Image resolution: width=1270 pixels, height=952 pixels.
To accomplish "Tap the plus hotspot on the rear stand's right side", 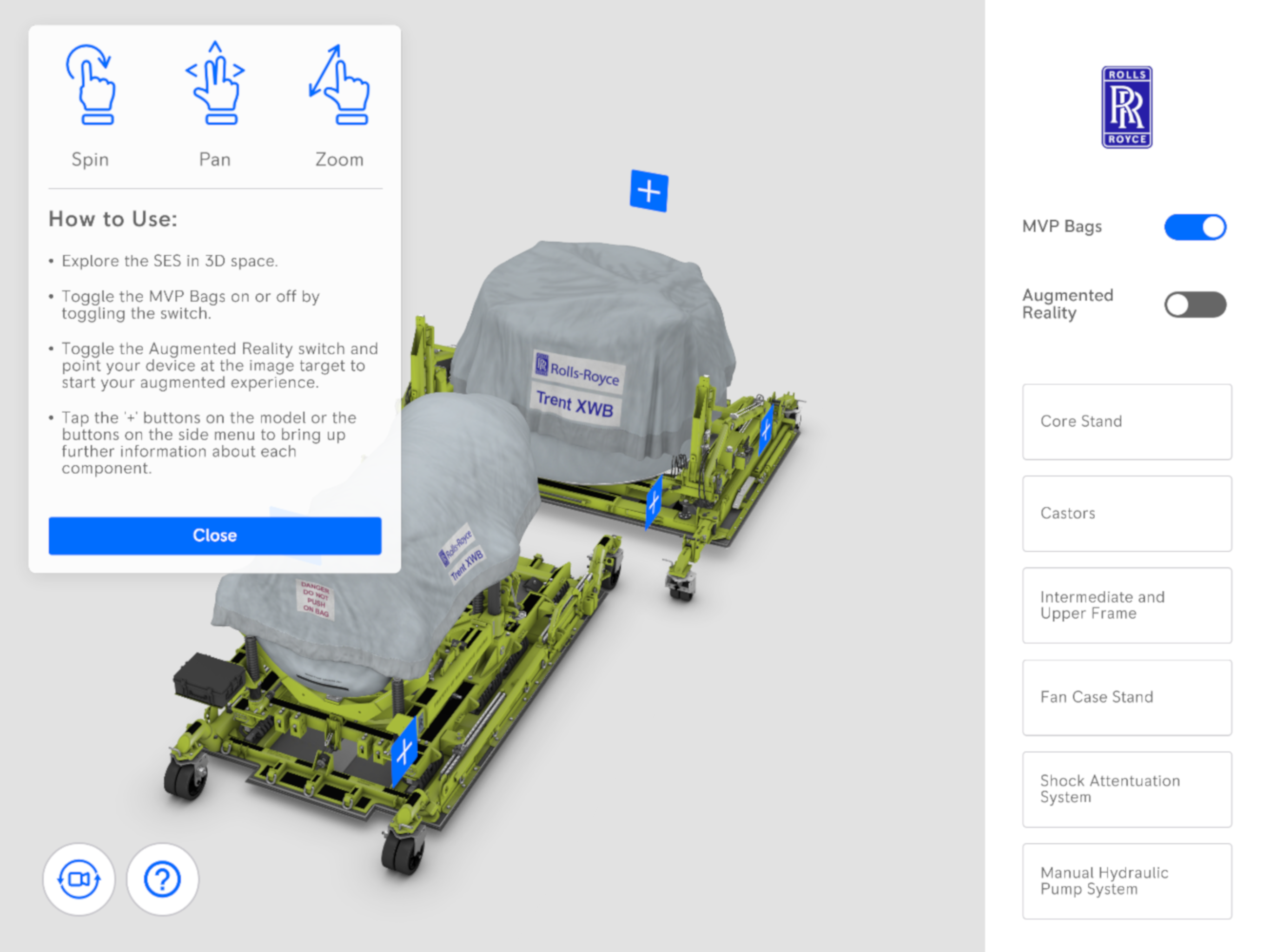I will pyautogui.click(x=766, y=430).
